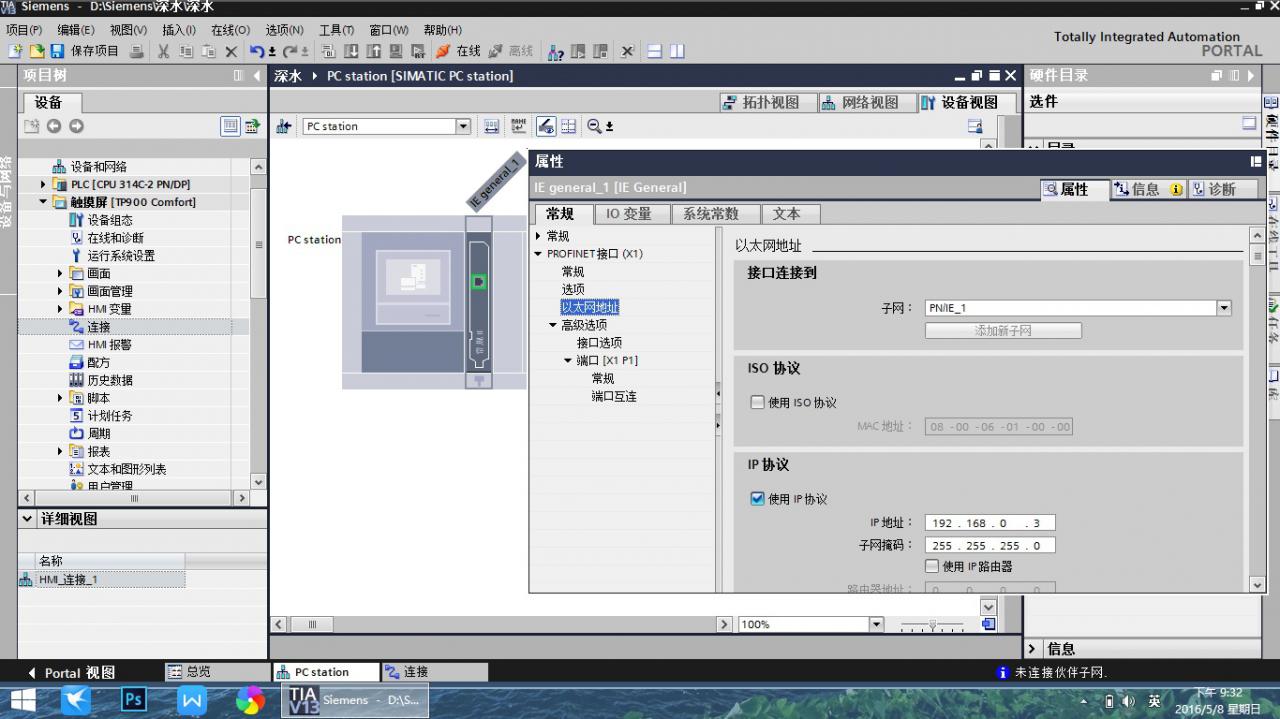
Task: Click the upload from device icon
Action: (x=373, y=51)
